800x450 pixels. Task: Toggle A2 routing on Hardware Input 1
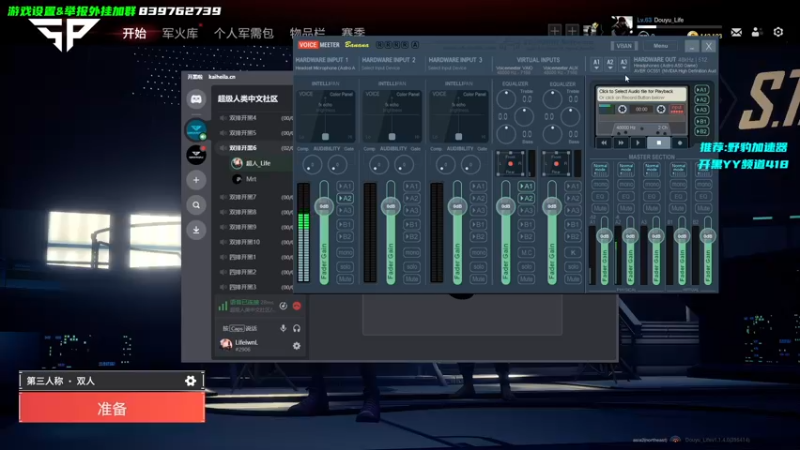[x=345, y=198]
